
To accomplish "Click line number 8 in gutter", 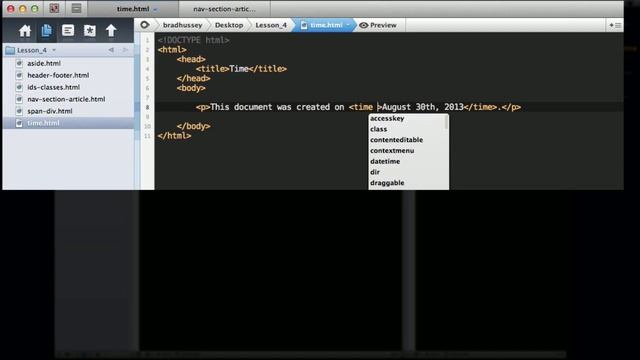I will pyautogui.click(x=147, y=107).
